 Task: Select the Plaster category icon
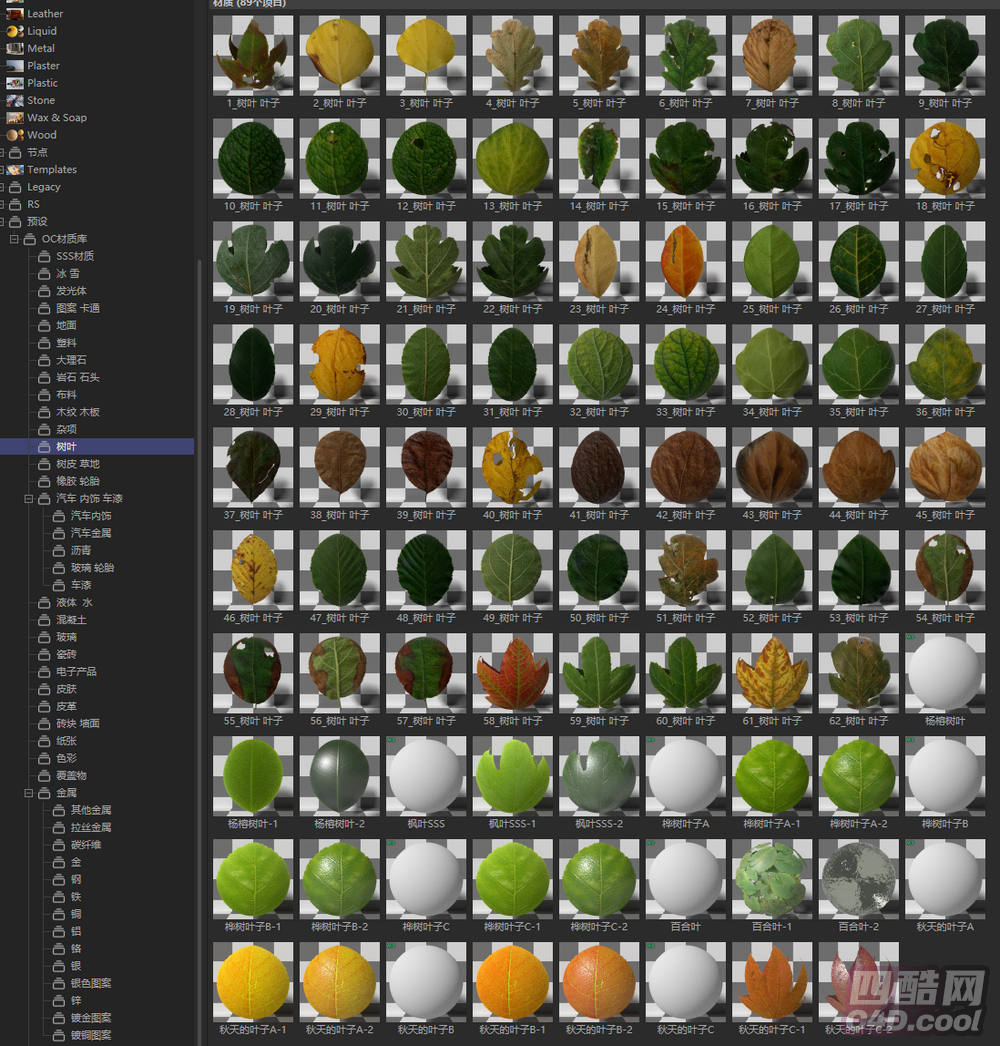14,66
